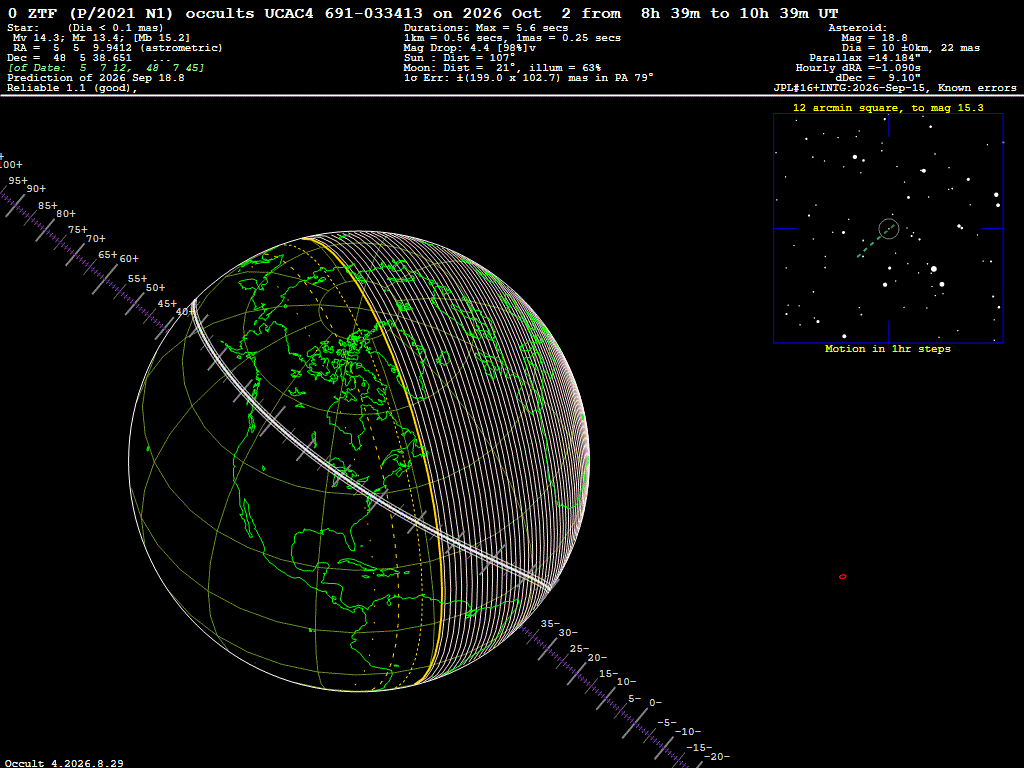The image size is (1024, 768).
Task: Click the "Reliable 1.1 (good)" line
Action: tap(72, 88)
